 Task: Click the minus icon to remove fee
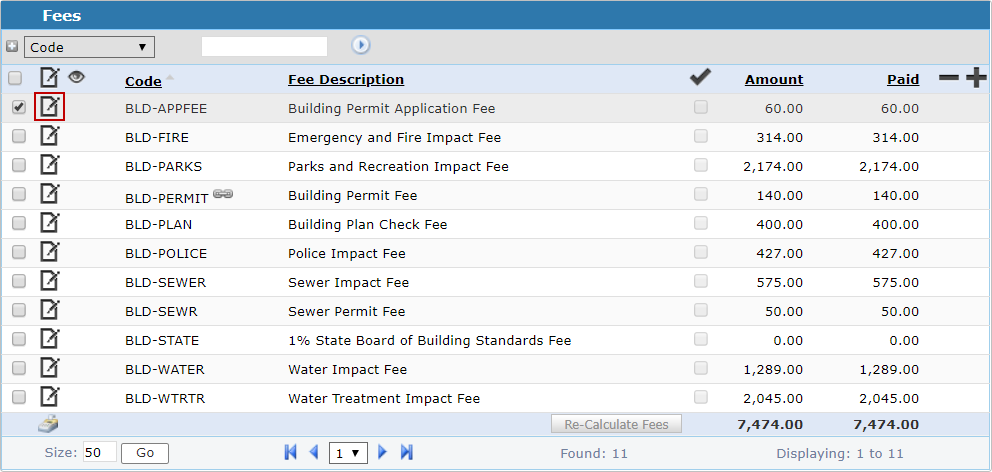pyautogui.click(x=948, y=79)
